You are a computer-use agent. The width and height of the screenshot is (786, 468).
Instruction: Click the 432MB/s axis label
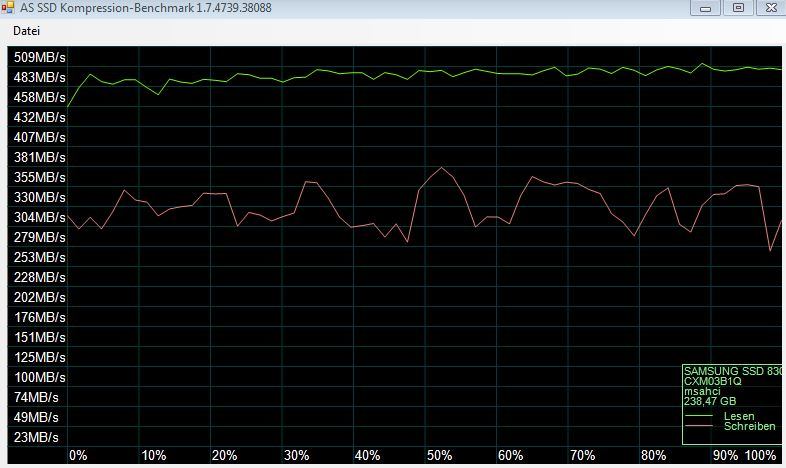pos(40,117)
